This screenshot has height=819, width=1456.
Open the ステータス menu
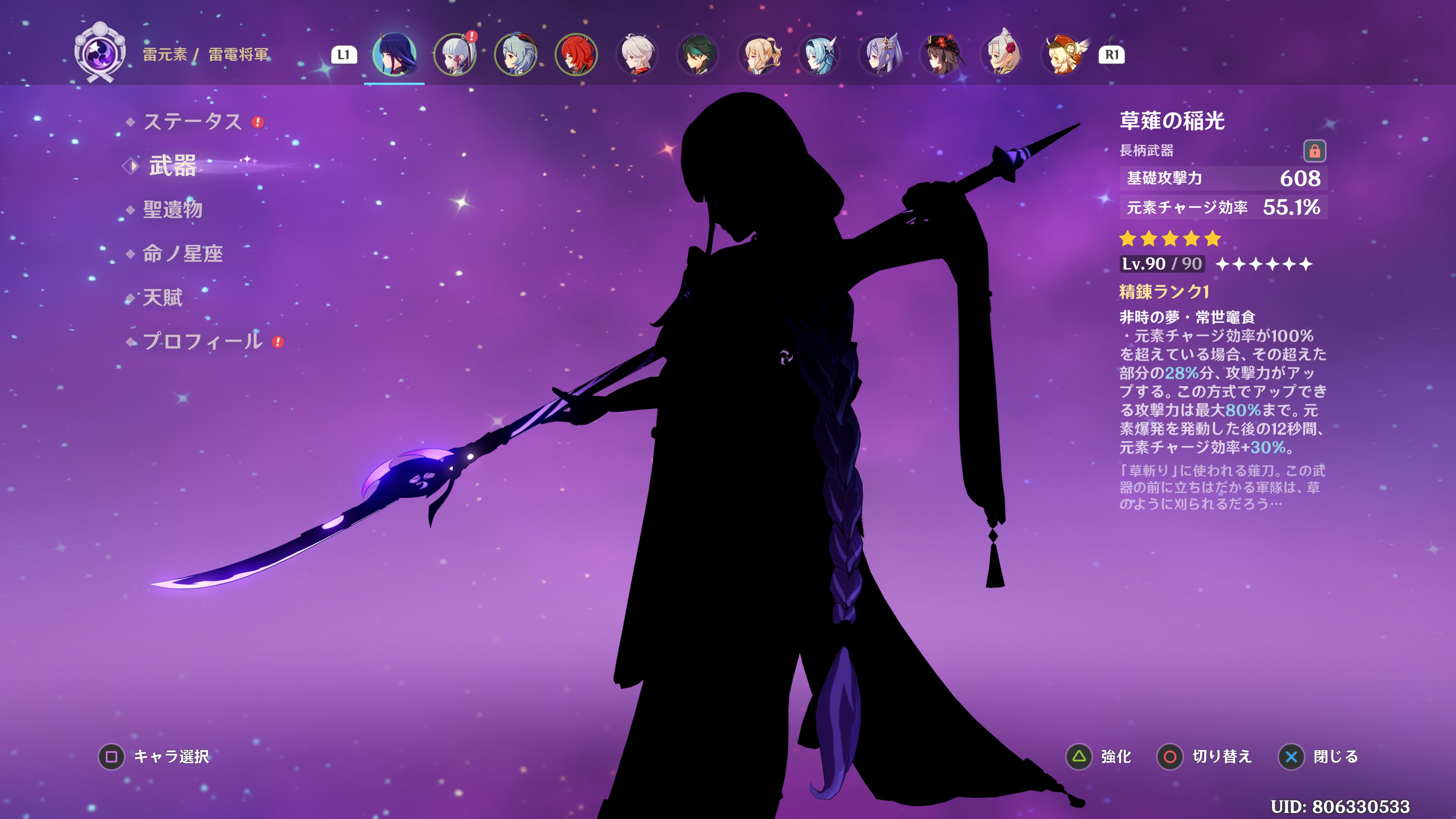[192, 121]
